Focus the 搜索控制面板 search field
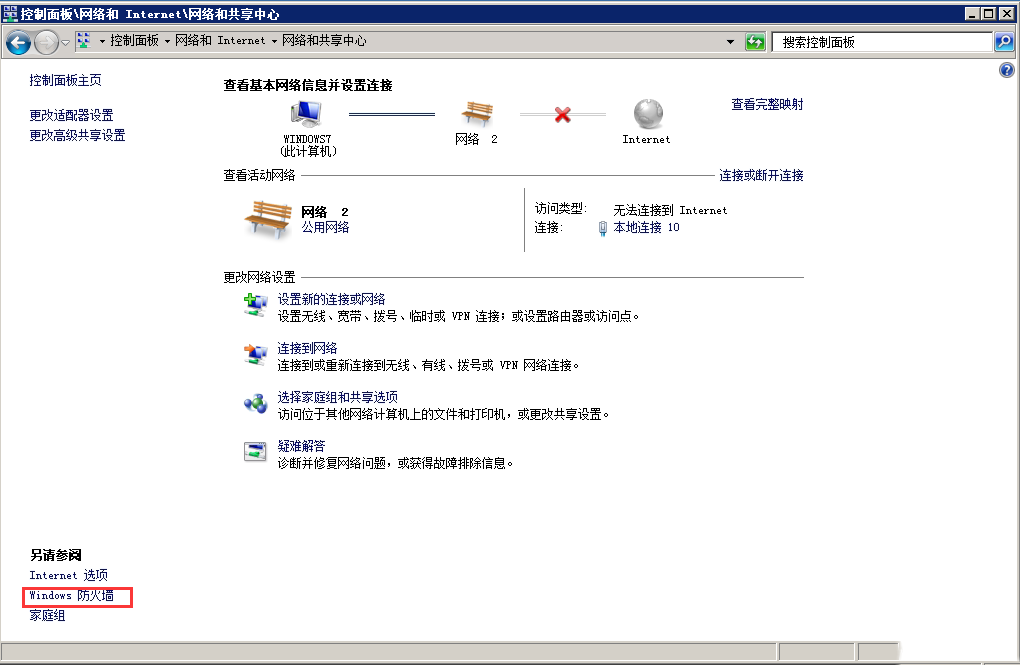This screenshot has height=665, width=1020. click(881, 42)
